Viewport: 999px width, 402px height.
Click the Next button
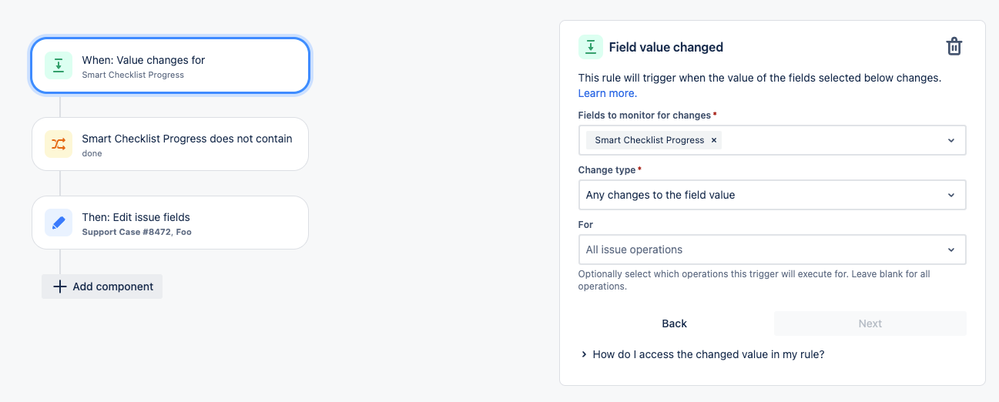(870, 323)
